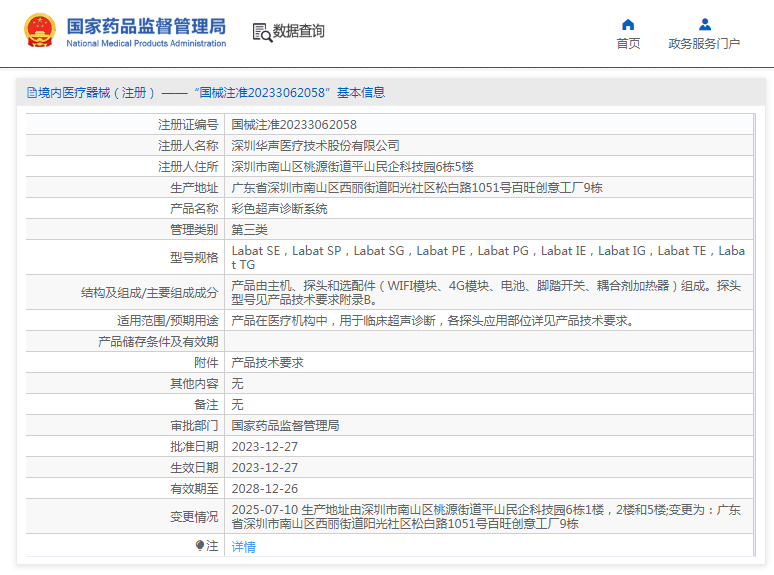Click the 数据查询 search document icon
The image size is (774, 575).
[x=262, y=33]
